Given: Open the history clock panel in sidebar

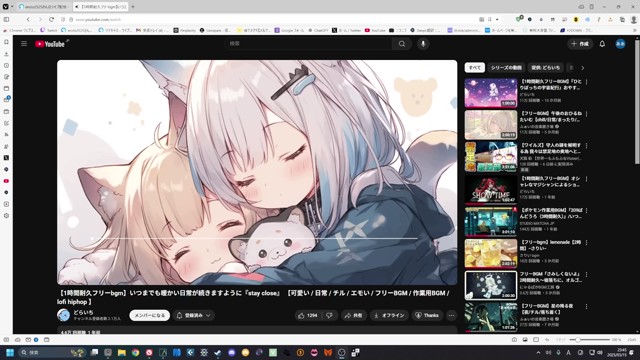Looking at the screenshot, I should click(x=6, y=65).
